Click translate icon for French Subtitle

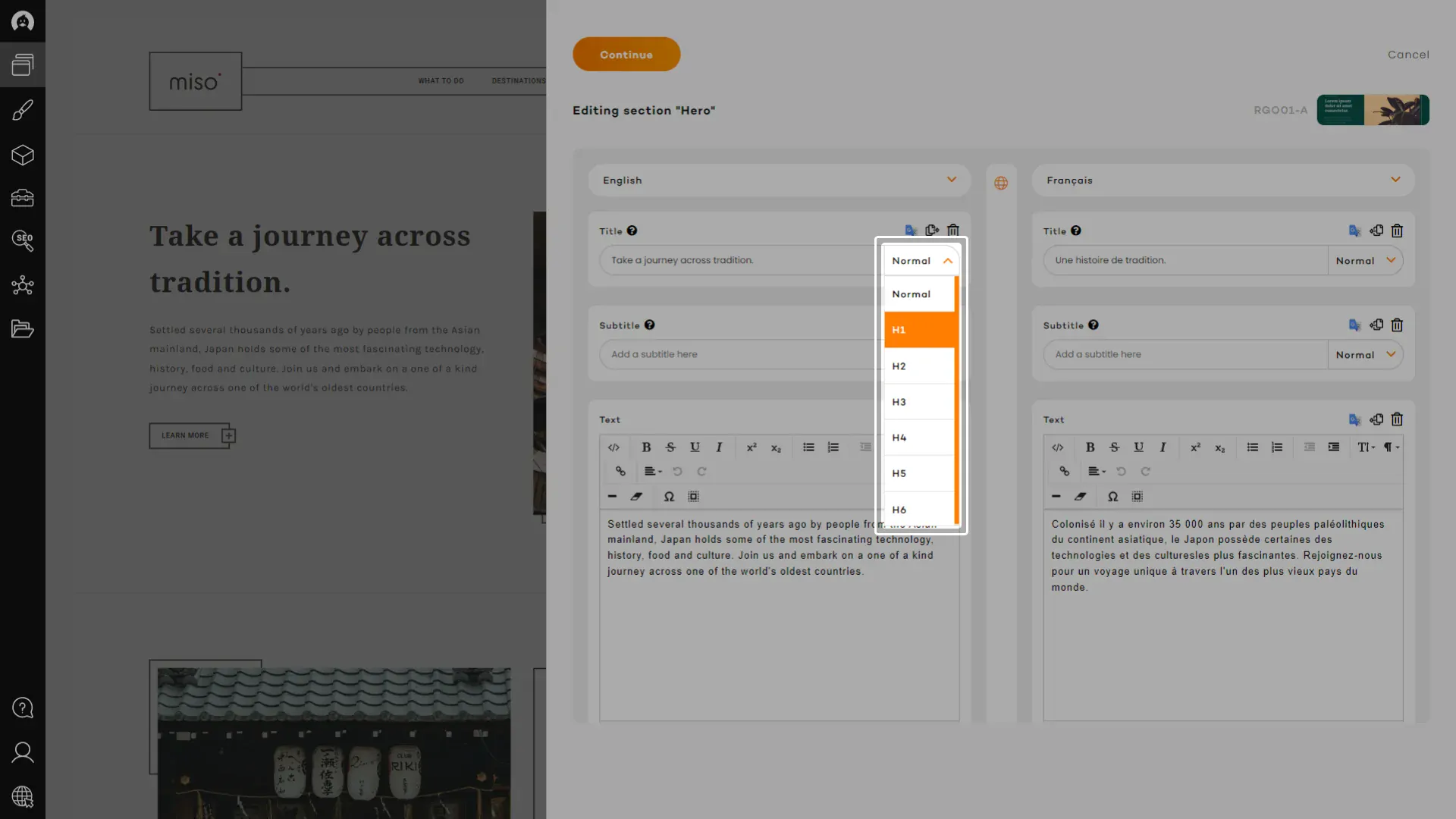tap(1354, 325)
